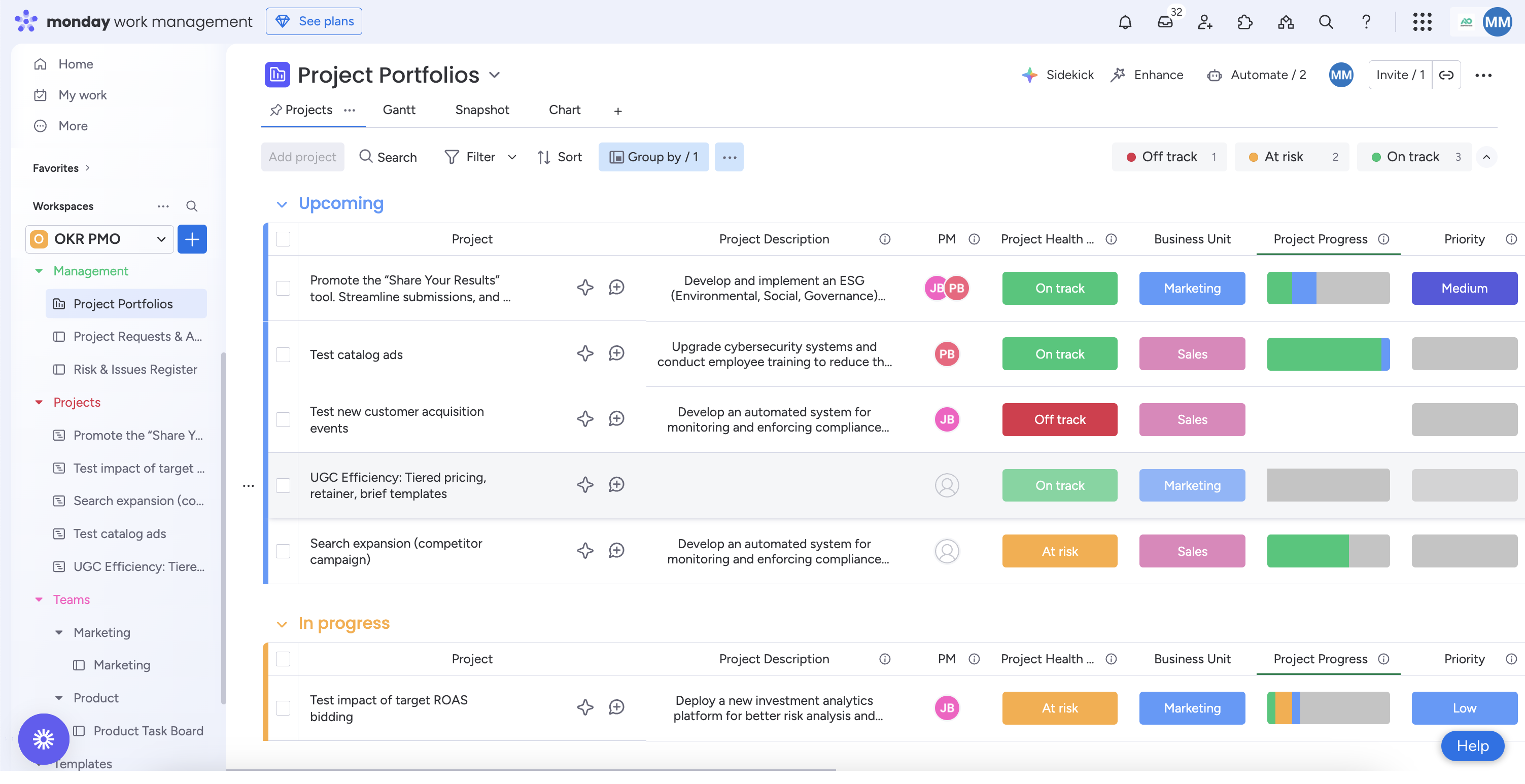Click the purple floating sunburst button
Screen dimensions: 1525x784
(43, 739)
